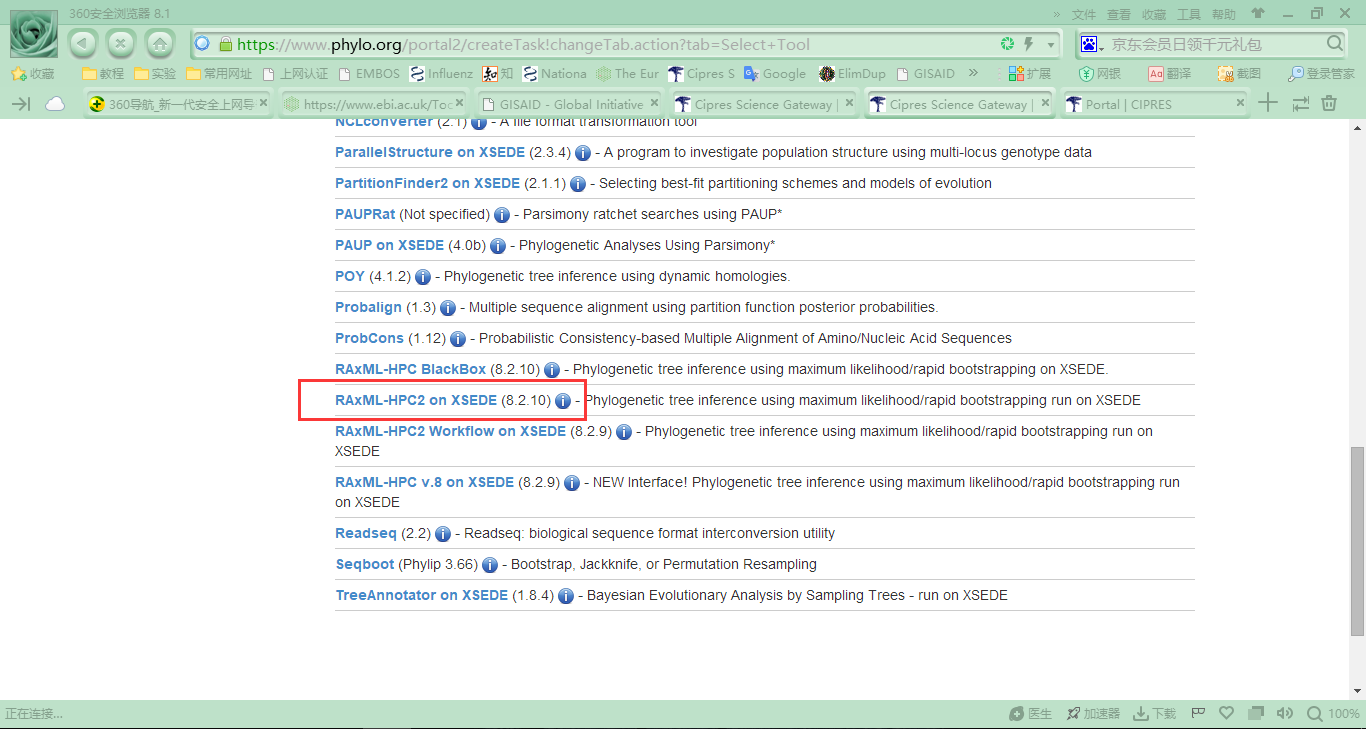This screenshot has height=729, width=1366.
Task: Click the vertical page scrollbar thumb
Action: (x=1357, y=540)
